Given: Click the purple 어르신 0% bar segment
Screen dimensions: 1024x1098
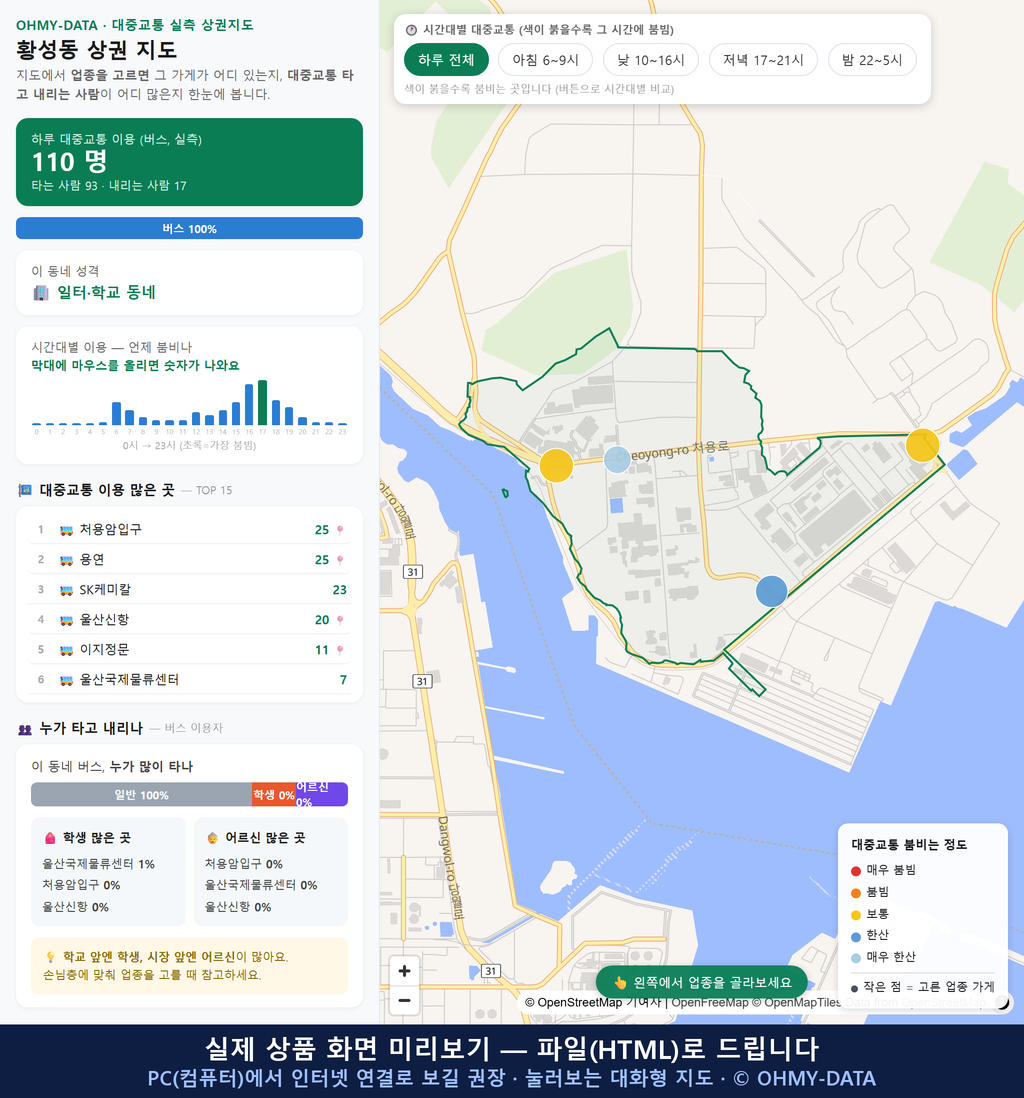Looking at the screenshot, I should (x=321, y=795).
